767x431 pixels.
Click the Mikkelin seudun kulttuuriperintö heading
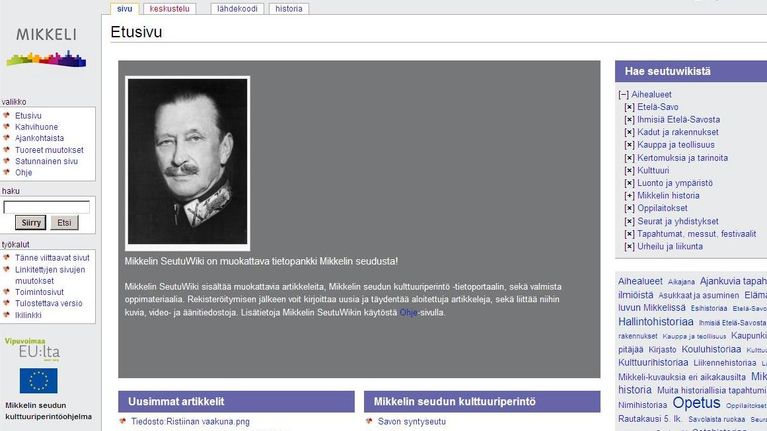click(x=454, y=402)
